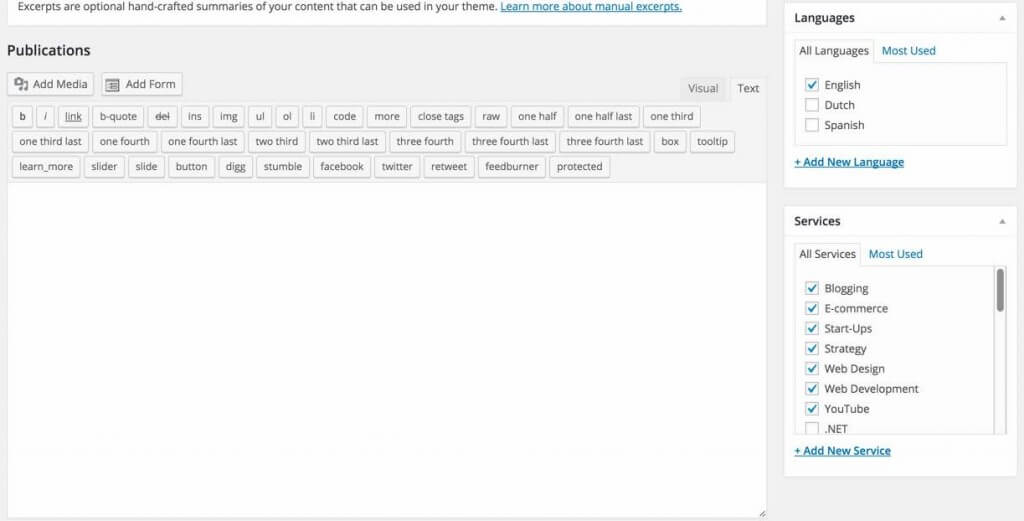This screenshot has width=1024, height=521.
Task: Click the Add Form button
Action: [x=142, y=85]
